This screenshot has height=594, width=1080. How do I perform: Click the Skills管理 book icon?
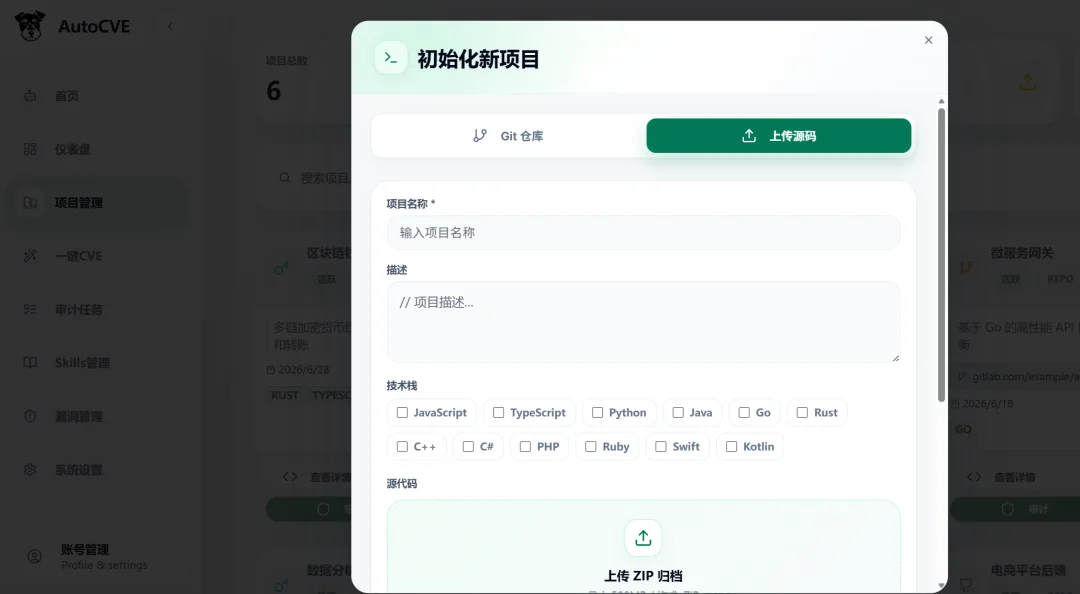click(30, 362)
